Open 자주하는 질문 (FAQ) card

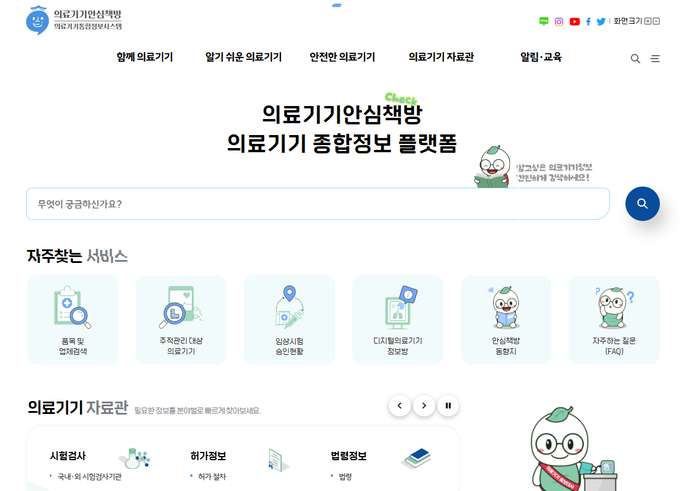pos(614,320)
